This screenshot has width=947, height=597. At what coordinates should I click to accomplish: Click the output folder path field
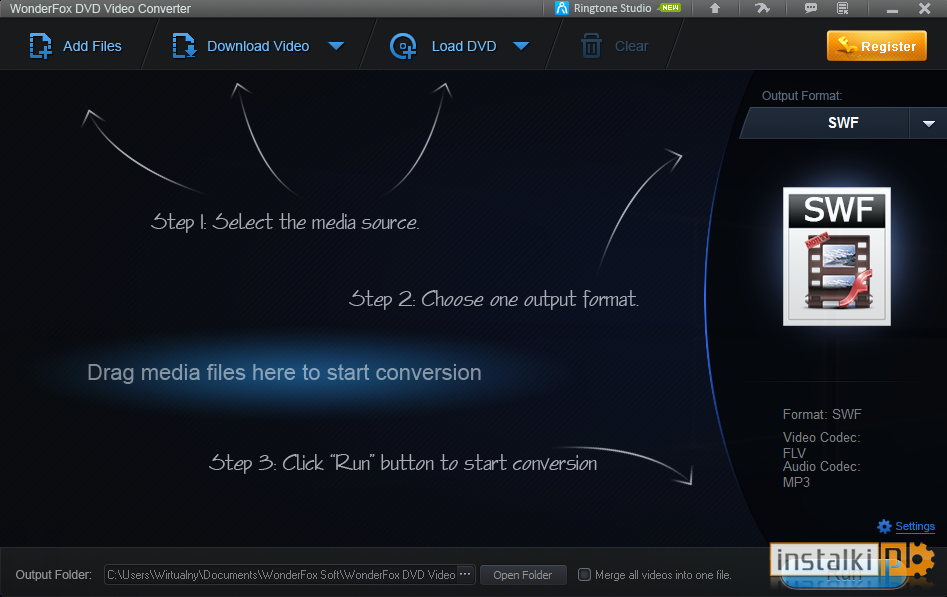point(281,575)
